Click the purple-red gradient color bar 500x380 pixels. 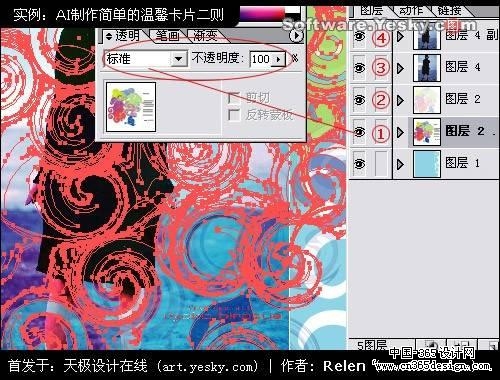(x=262, y=14)
